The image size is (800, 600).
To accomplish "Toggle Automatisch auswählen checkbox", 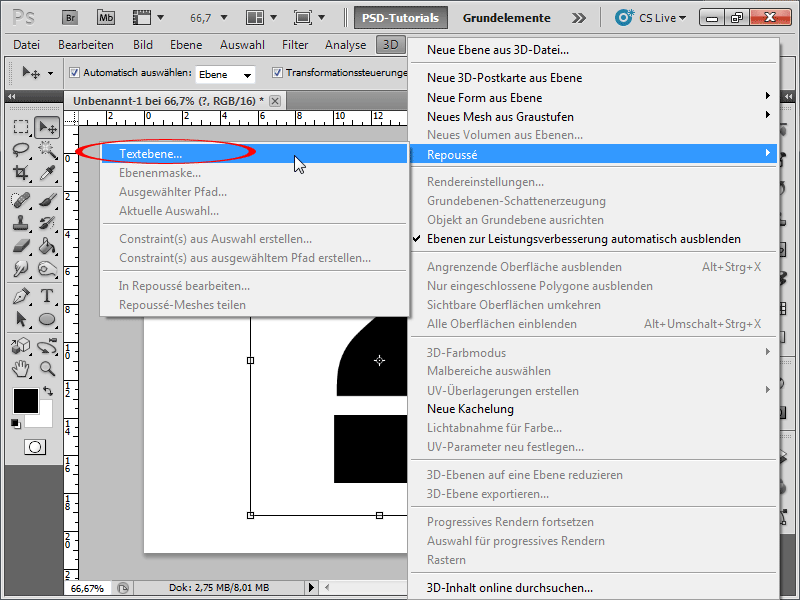I will pyautogui.click(x=74, y=73).
